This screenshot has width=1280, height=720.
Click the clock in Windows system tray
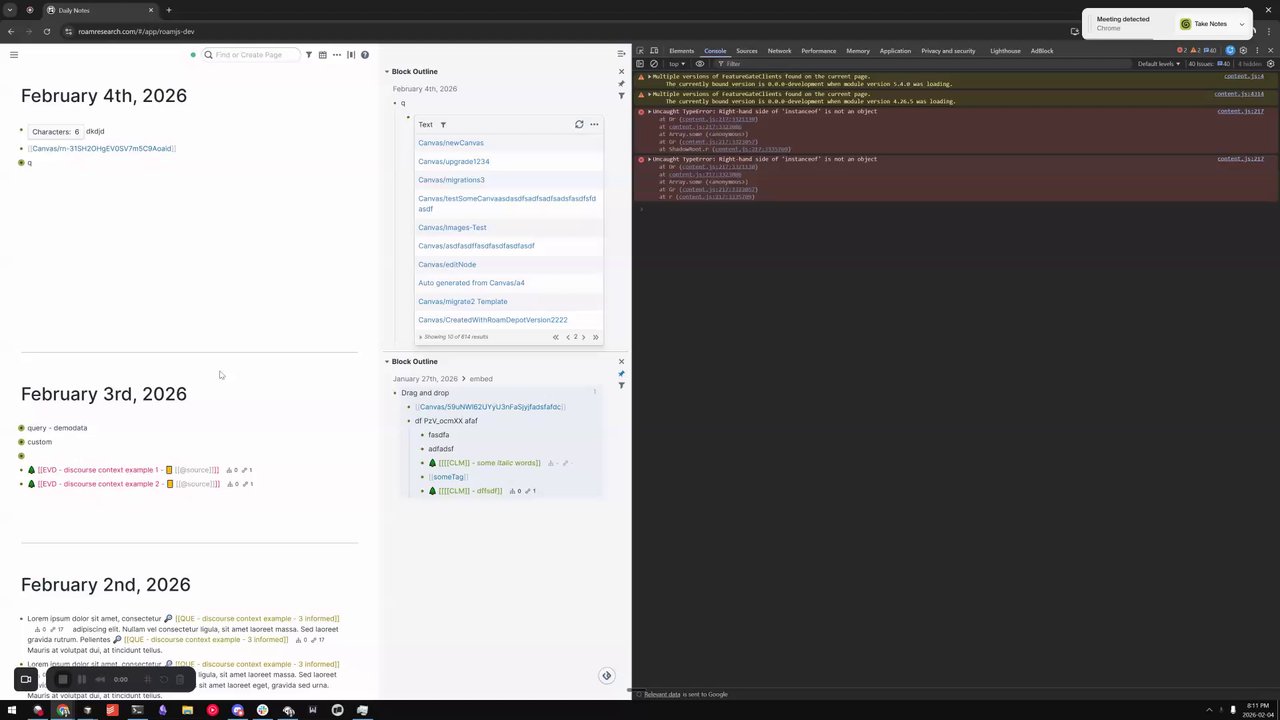tap(1258, 710)
